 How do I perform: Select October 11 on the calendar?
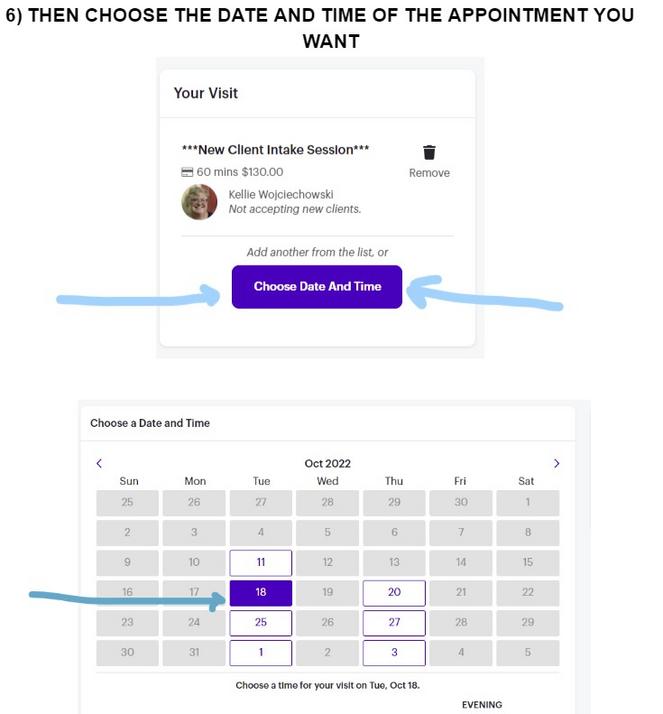pos(261,562)
